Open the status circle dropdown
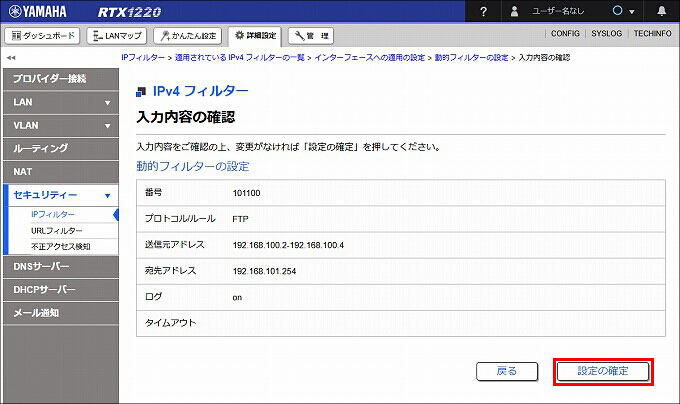This screenshot has height=404, width=680. point(623,11)
